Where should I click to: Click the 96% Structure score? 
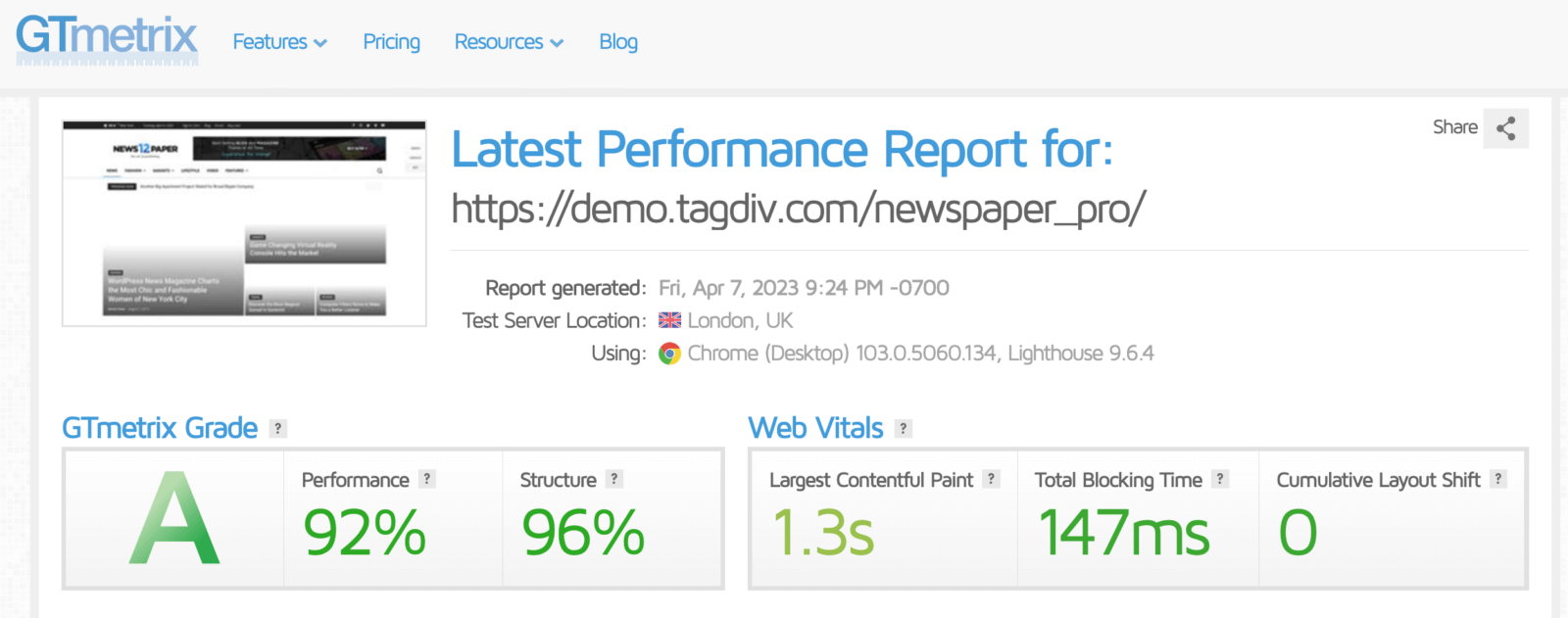[583, 533]
